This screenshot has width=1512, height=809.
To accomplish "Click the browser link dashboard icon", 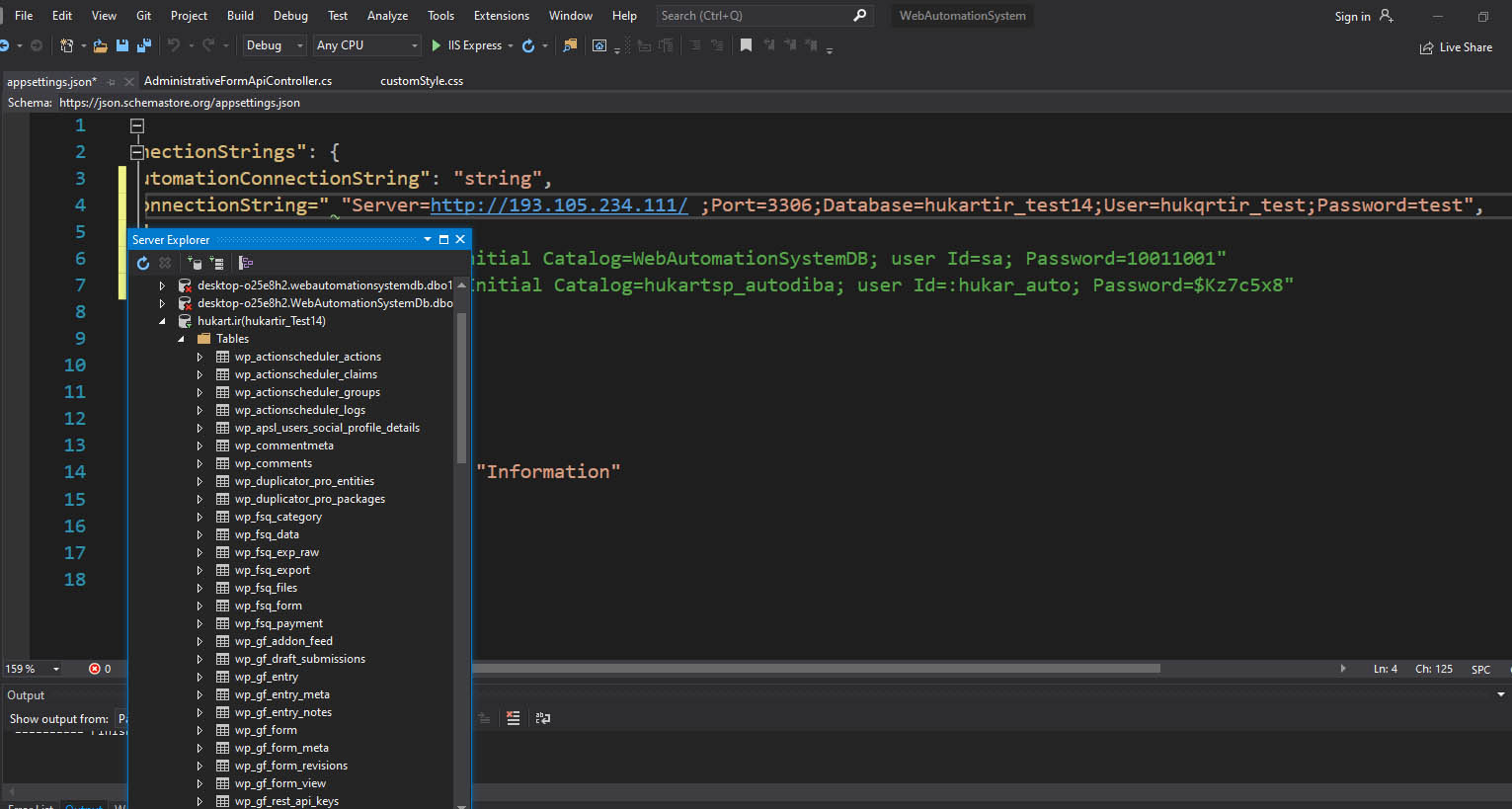I will click(599, 45).
